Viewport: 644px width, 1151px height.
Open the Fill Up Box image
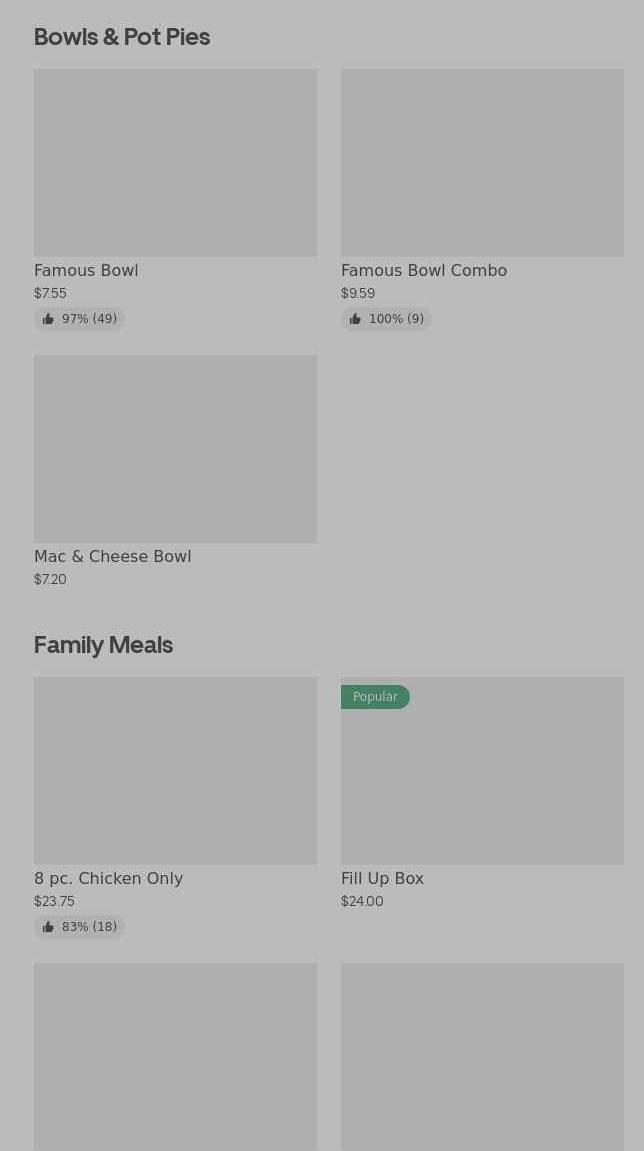tap(482, 780)
